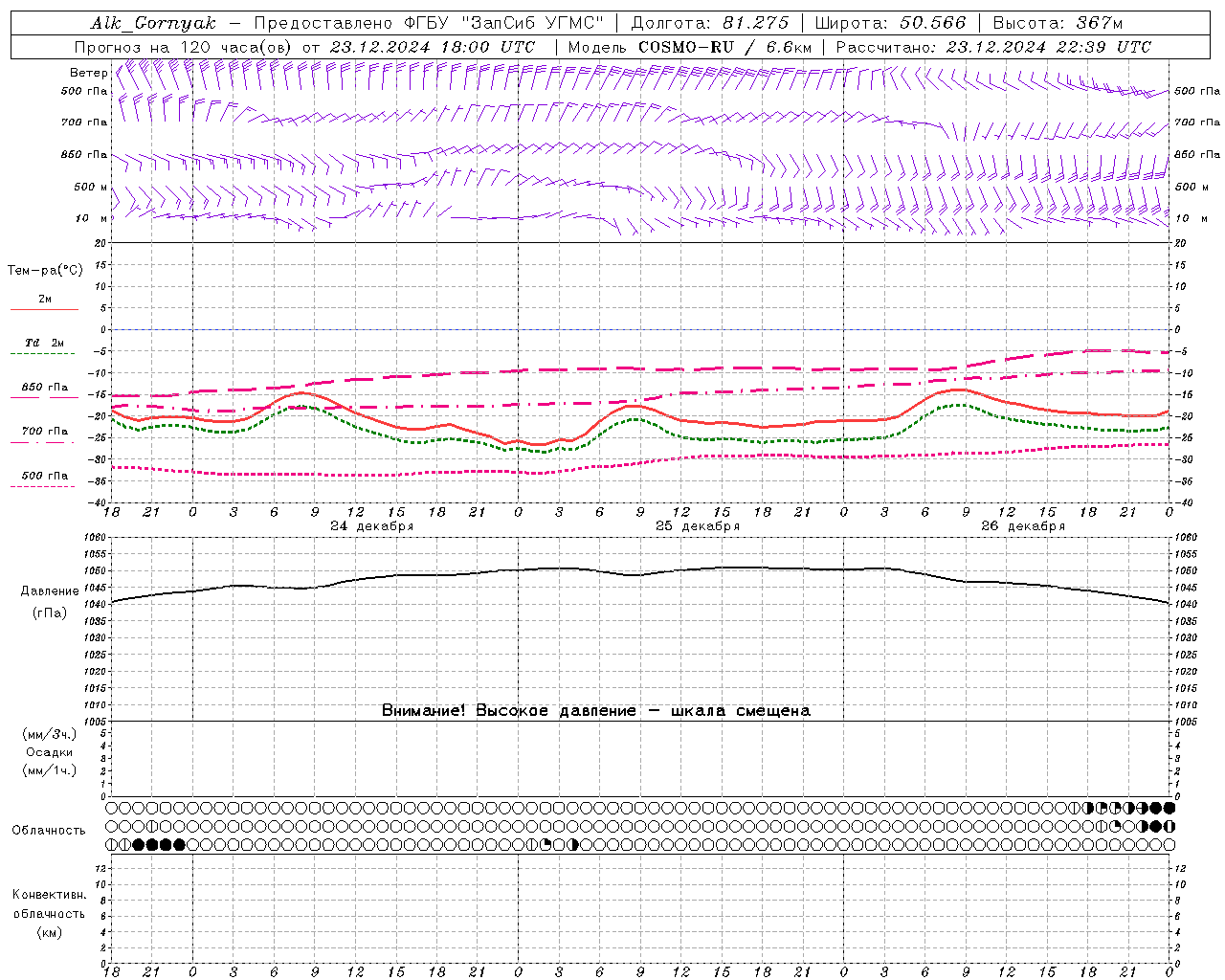Click the '(мм/3ч.)' precipitation unit label

pos(50,734)
